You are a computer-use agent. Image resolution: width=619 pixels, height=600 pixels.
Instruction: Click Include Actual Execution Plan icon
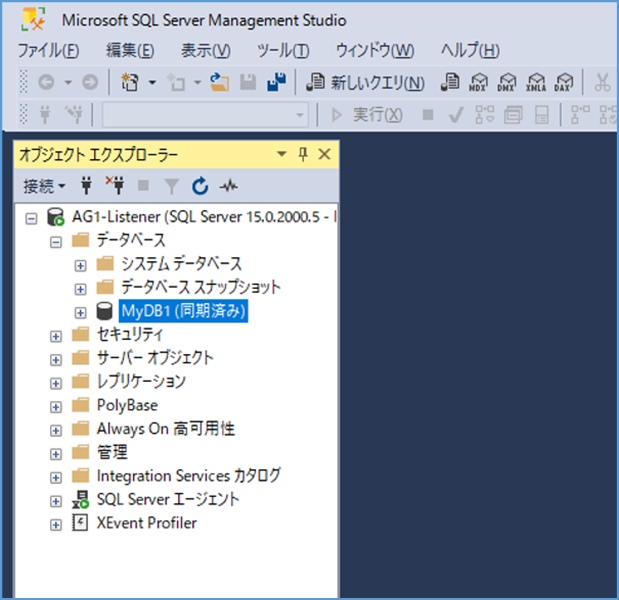point(580,115)
